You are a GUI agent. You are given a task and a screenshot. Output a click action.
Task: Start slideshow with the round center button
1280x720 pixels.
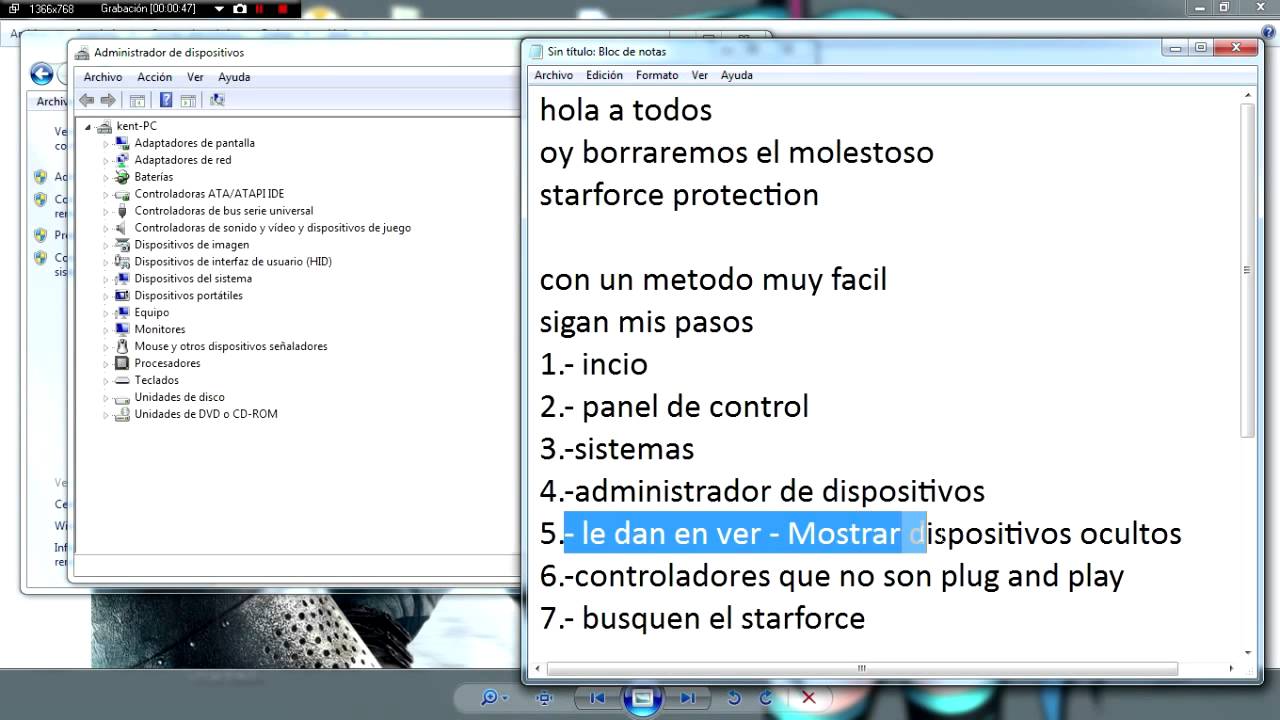click(642, 698)
